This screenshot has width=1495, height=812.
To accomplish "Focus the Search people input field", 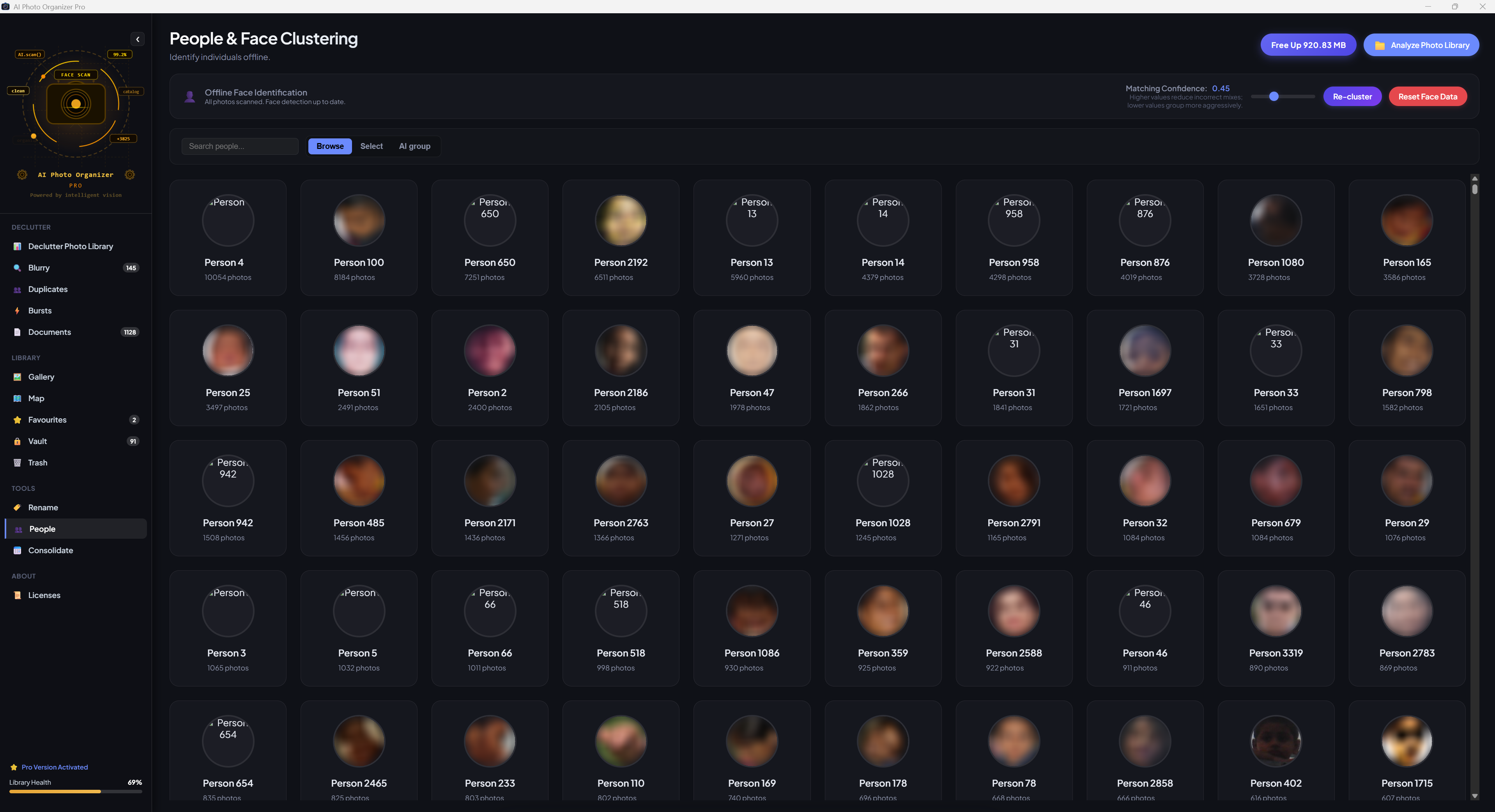I will tap(240, 146).
